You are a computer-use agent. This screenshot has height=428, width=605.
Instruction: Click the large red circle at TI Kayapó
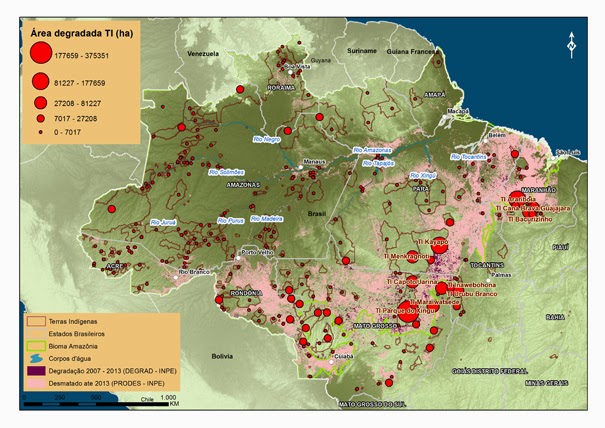pyautogui.click(x=439, y=245)
